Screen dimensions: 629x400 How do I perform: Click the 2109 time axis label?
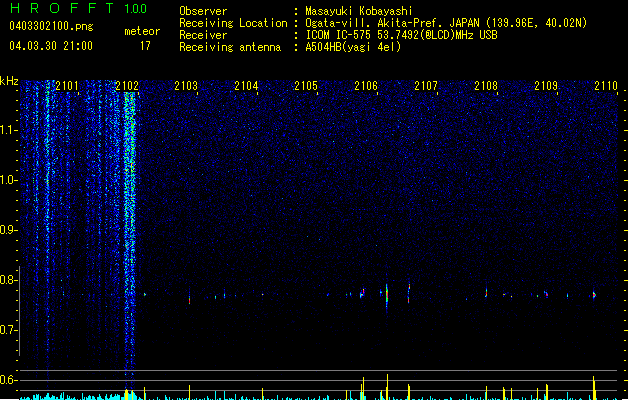(546, 86)
